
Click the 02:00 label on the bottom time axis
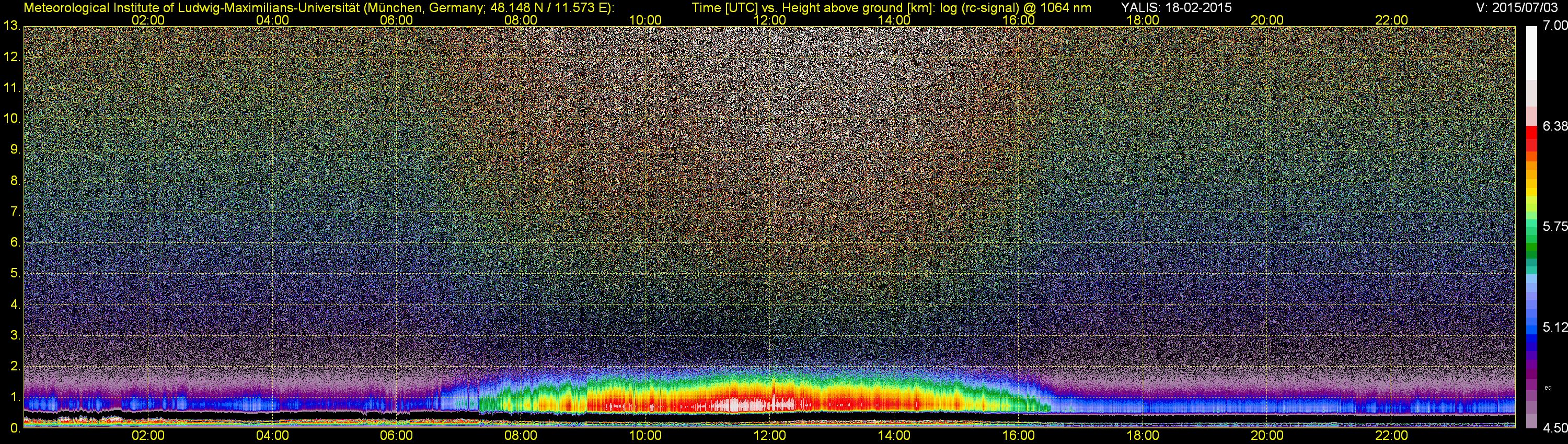tap(148, 436)
